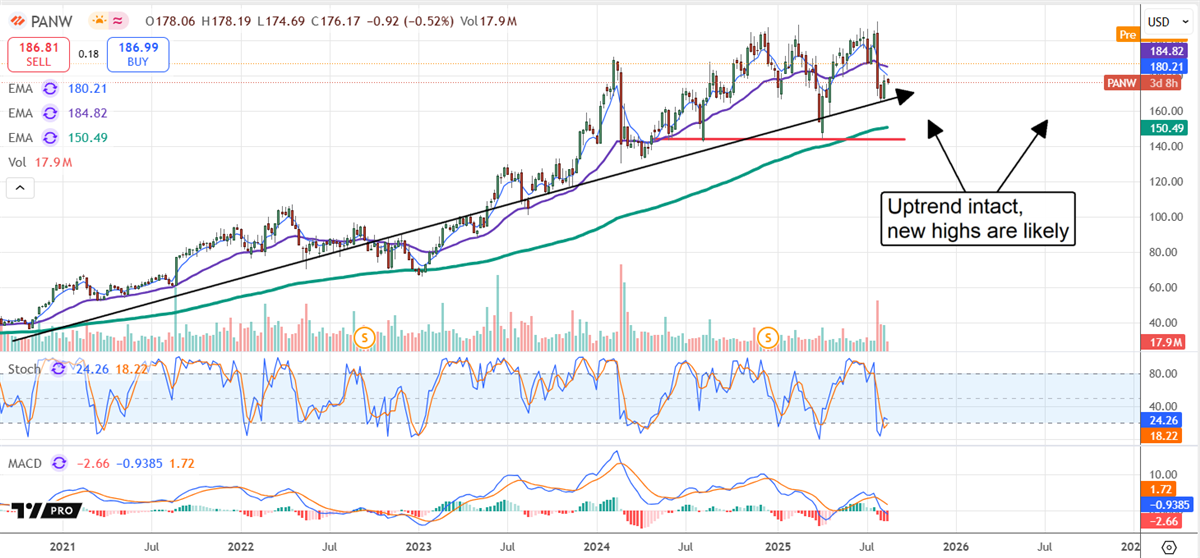Click the 0.18 spread value
Image resolution: width=1200 pixels, height=558 pixels.
[88, 56]
